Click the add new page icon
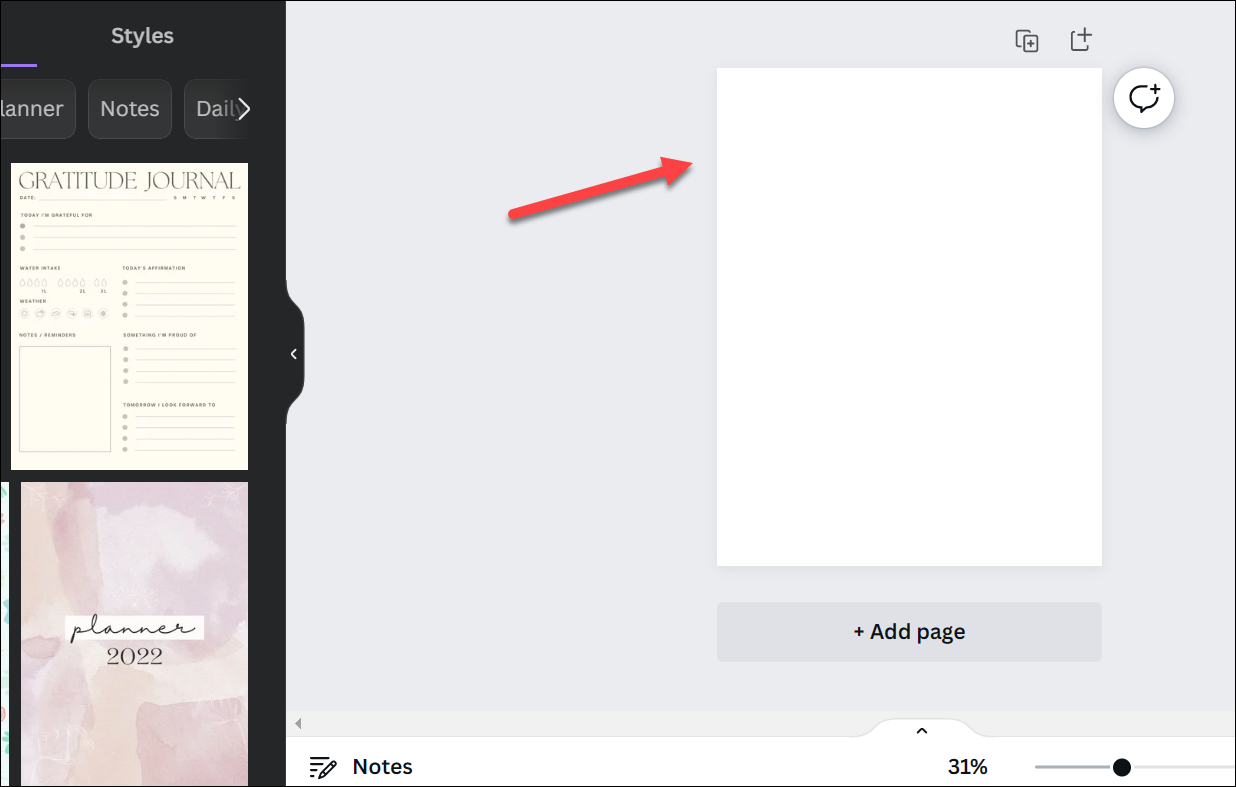The image size is (1236, 787). click(1081, 40)
